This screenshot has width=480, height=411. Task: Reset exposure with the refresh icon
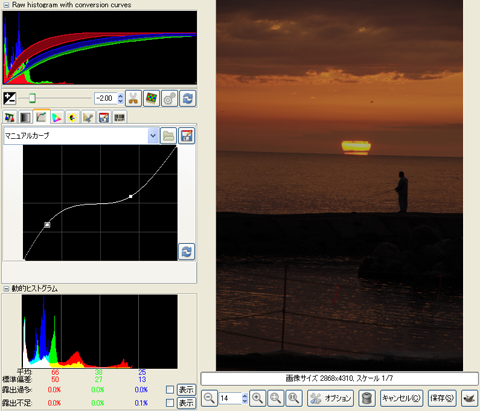click(188, 98)
